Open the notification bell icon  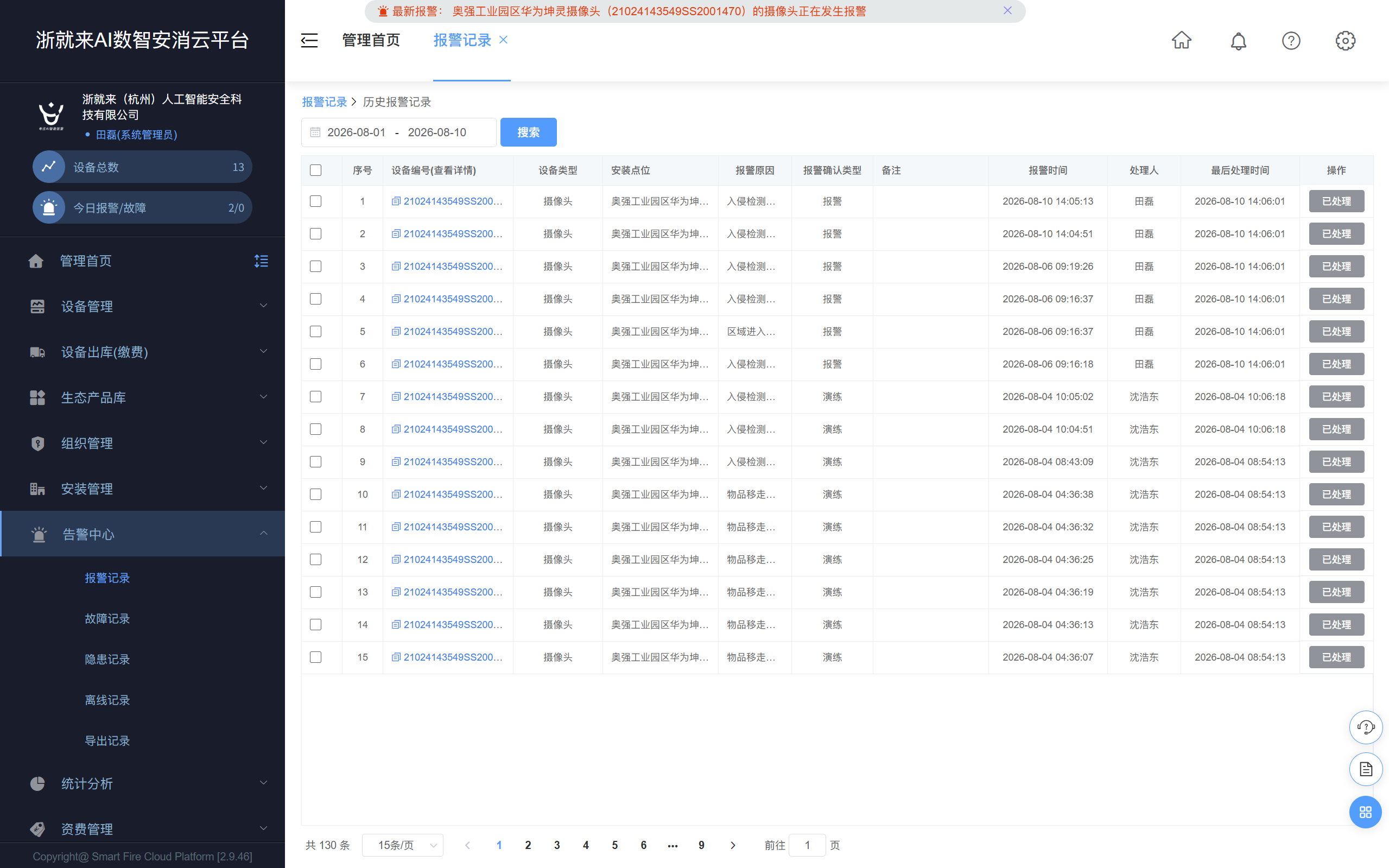pyautogui.click(x=1238, y=41)
